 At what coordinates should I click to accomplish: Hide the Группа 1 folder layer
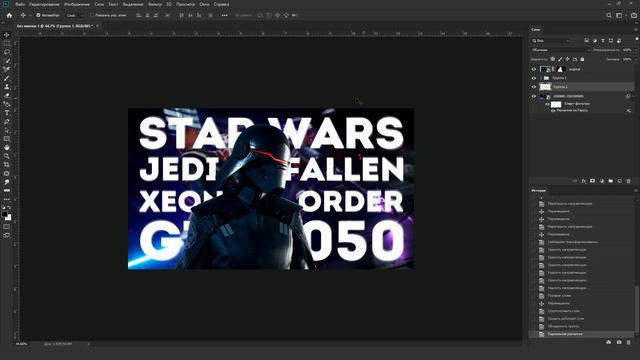click(x=534, y=78)
